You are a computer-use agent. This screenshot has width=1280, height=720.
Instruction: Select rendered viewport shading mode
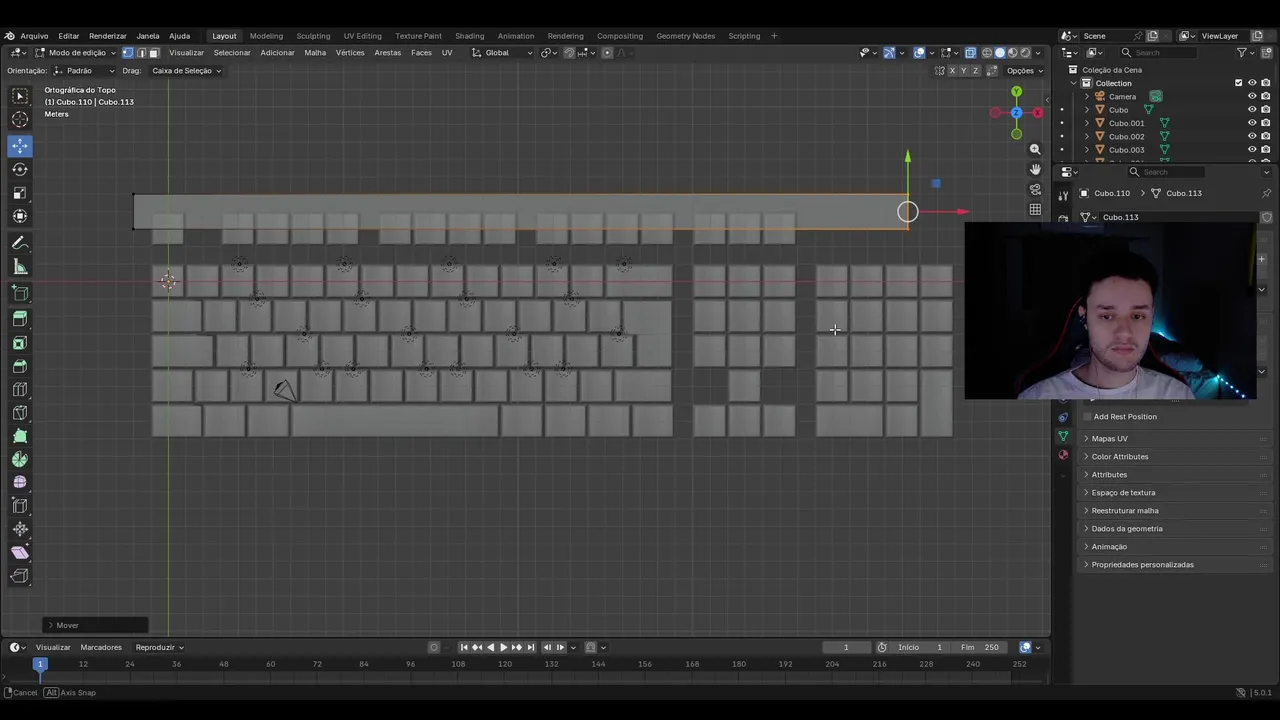pos(1024,53)
